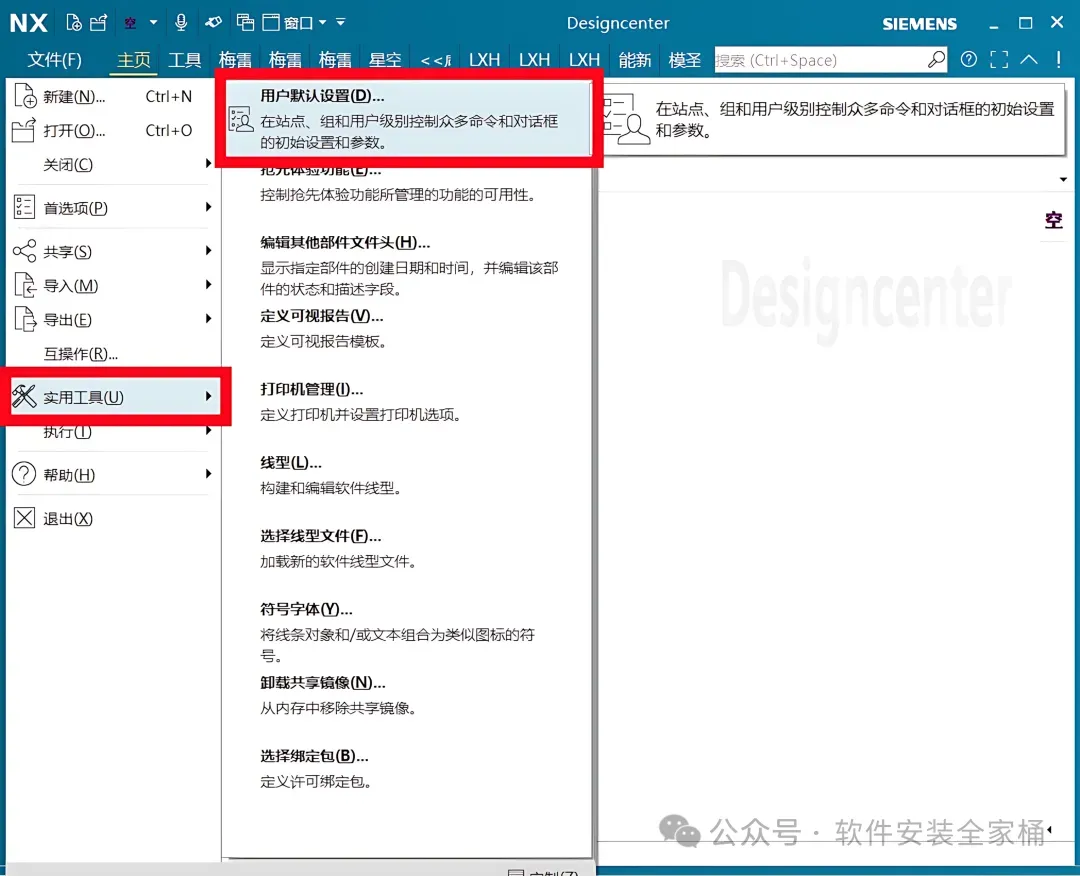Expand the 导入(M) submenu arrow

[x=208, y=284]
